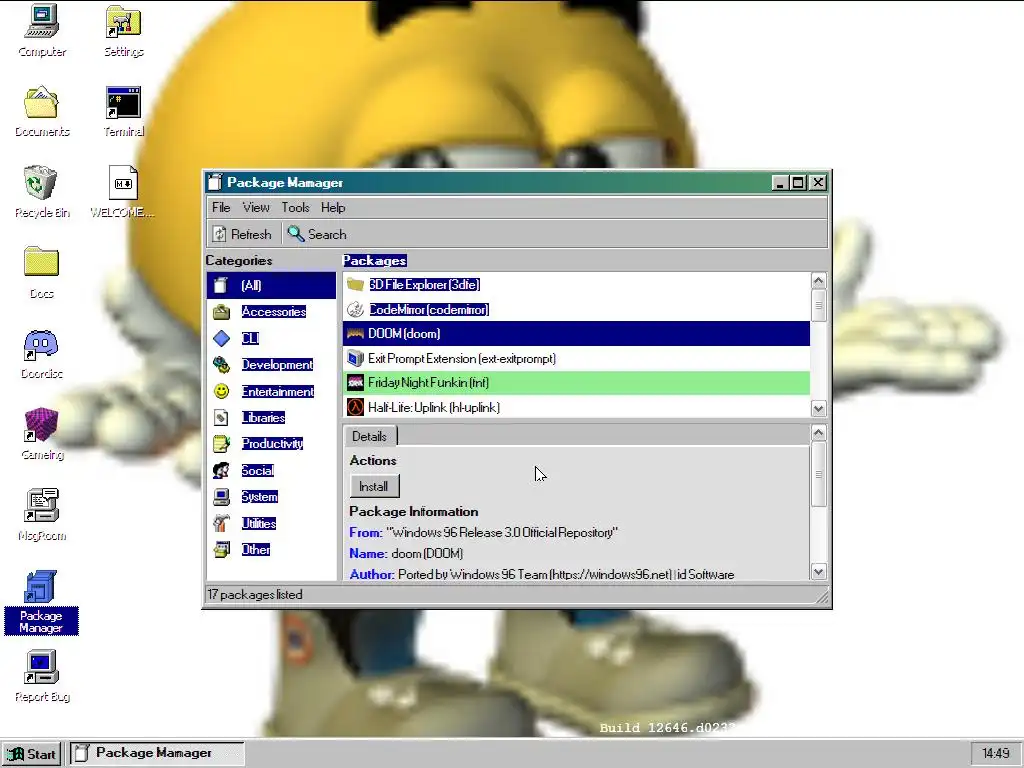Click the taskbar clock
Viewport: 1024px width, 768px height.
click(995, 754)
